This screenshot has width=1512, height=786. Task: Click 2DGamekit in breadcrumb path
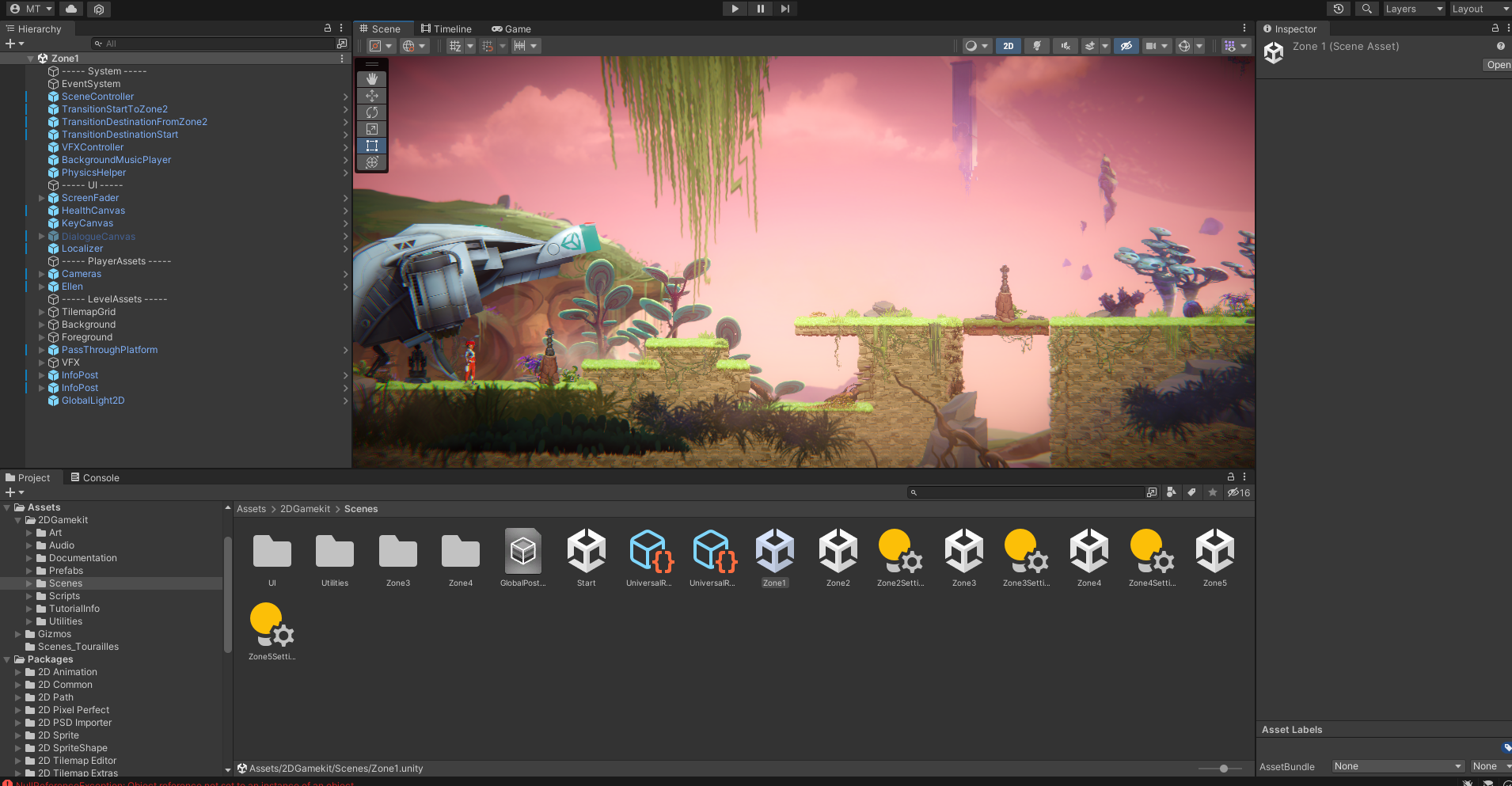[305, 509]
